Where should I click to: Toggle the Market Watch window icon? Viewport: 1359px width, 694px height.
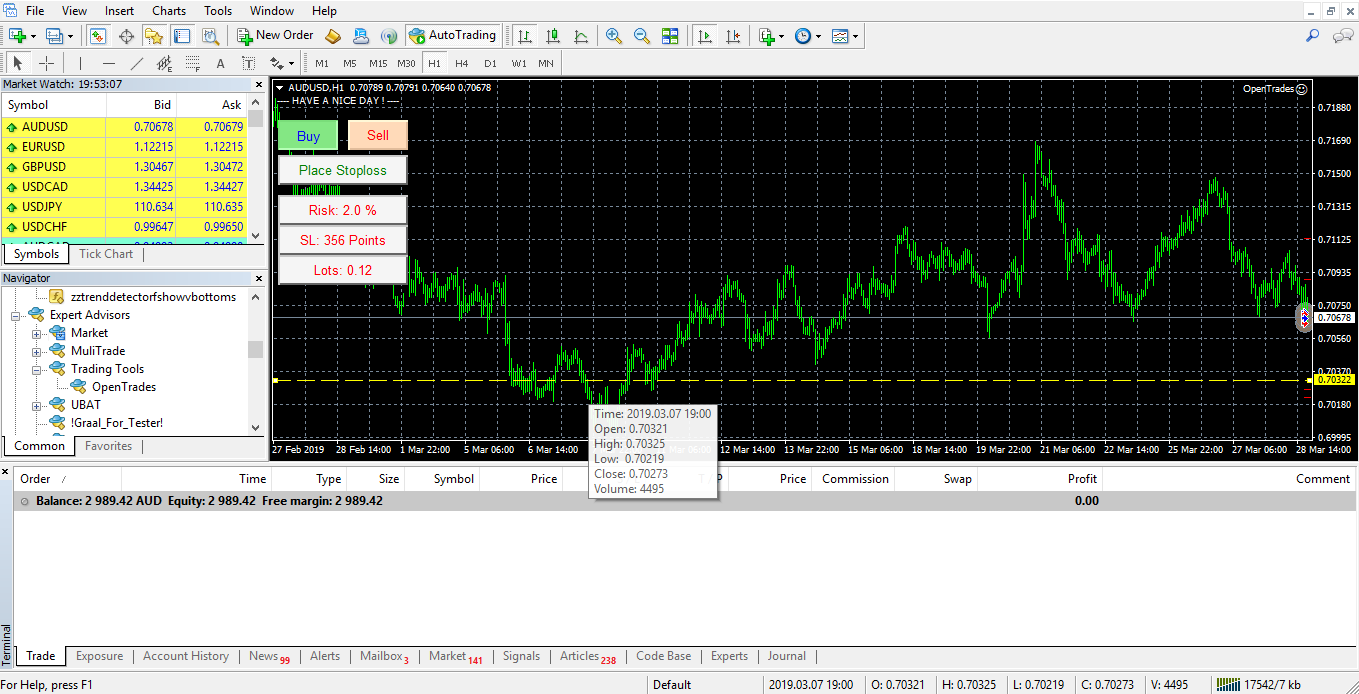point(98,36)
